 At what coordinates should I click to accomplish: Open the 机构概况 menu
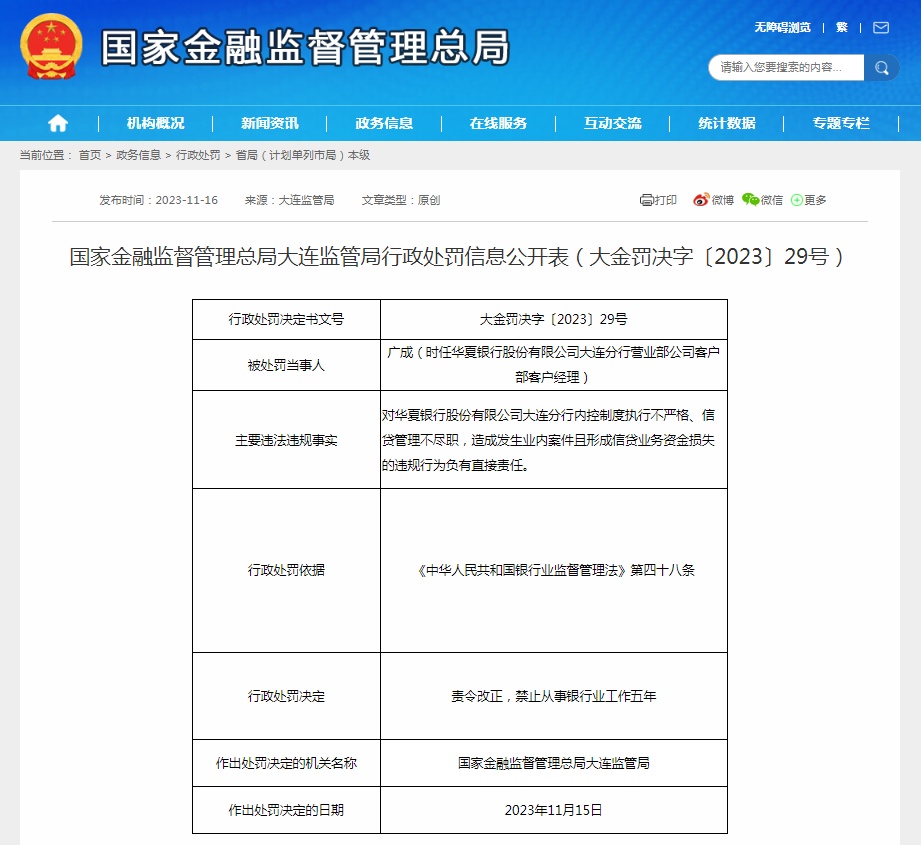click(x=155, y=123)
